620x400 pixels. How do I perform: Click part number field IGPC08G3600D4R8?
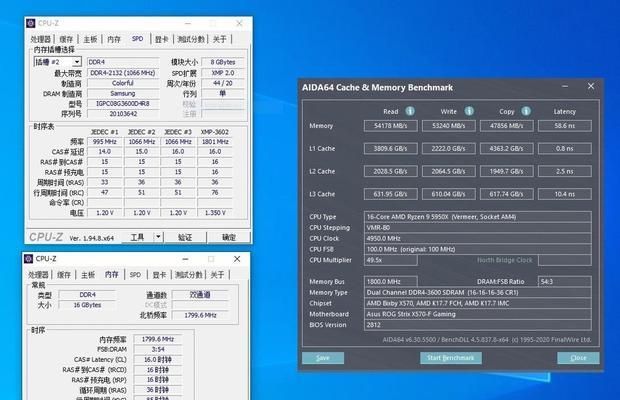pos(123,104)
